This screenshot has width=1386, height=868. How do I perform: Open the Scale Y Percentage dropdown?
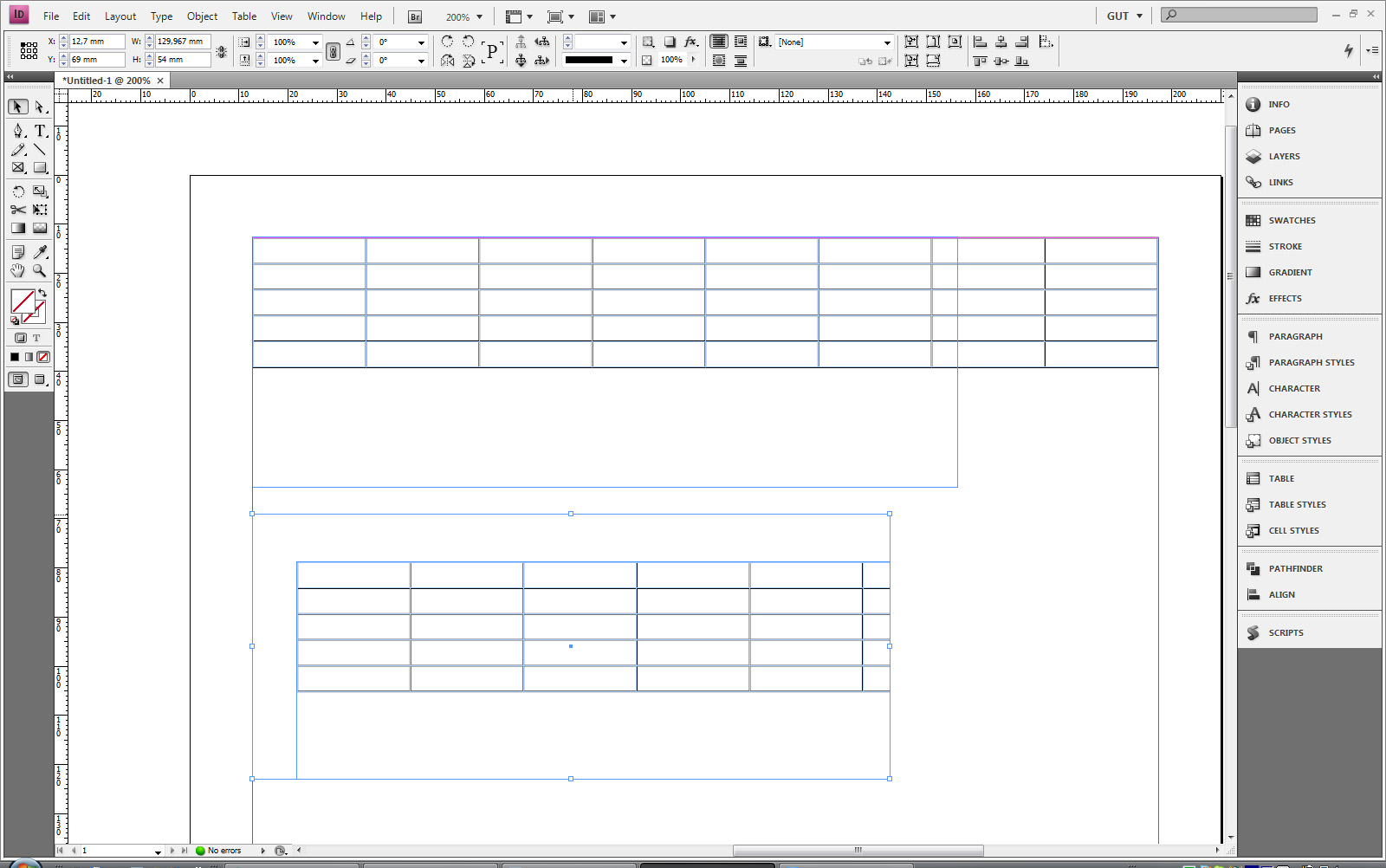coord(315,61)
